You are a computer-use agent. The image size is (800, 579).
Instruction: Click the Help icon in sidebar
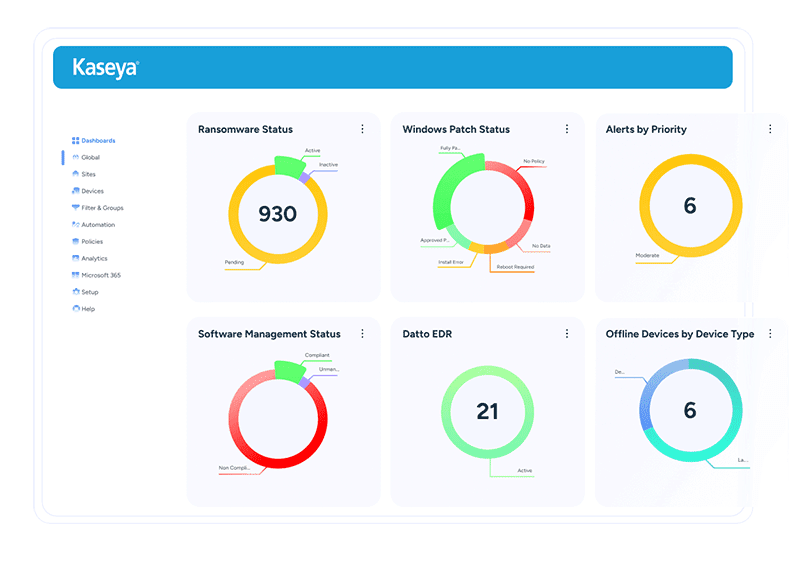pos(75,309)
